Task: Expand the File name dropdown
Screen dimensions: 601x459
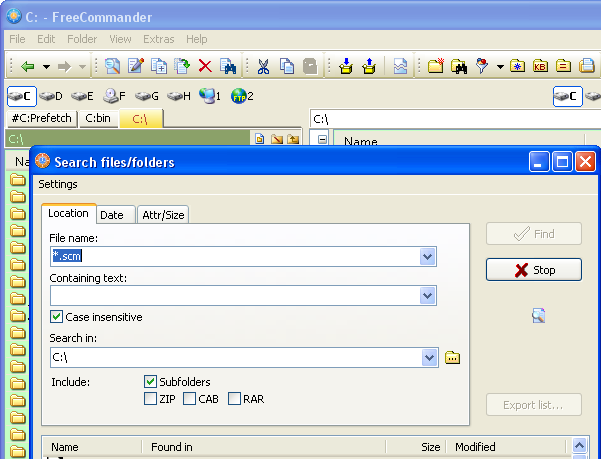Action: [427, 256]
